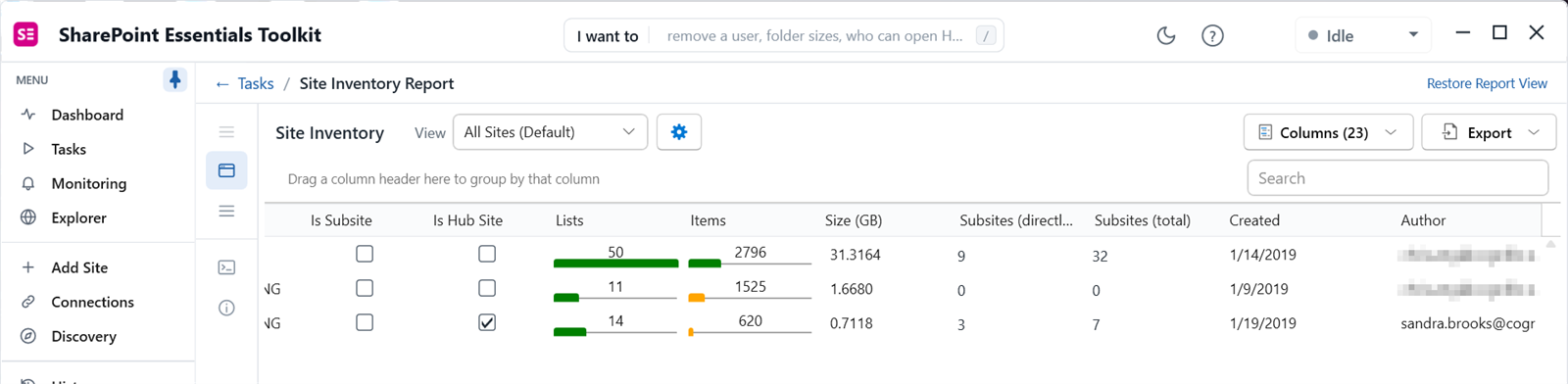Click the Created date 1/9/2019
This screenshot has height=384, width=1568.
coord(1258,289)
